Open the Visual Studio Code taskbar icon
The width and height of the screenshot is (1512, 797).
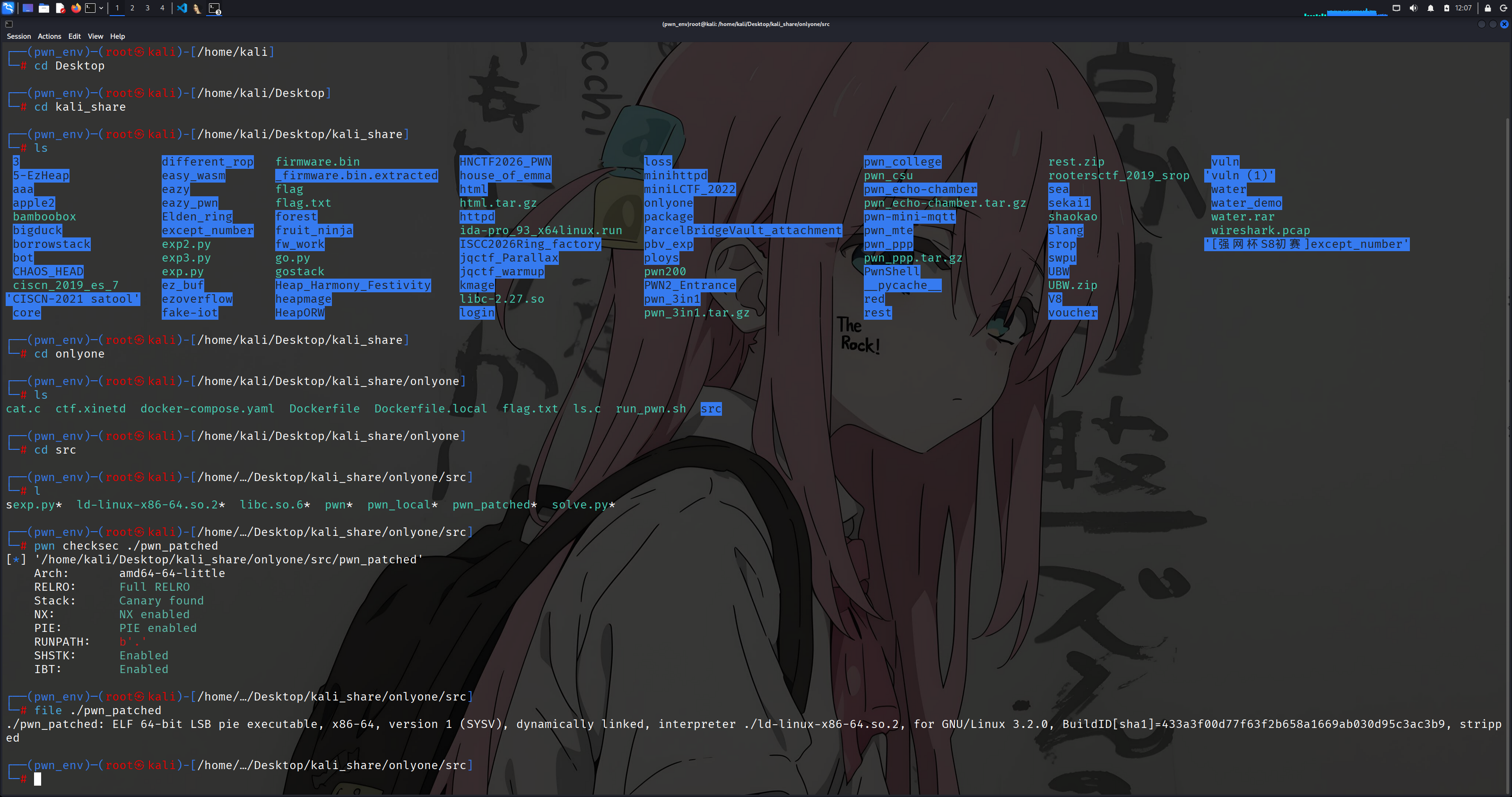[x=182, y=8]
